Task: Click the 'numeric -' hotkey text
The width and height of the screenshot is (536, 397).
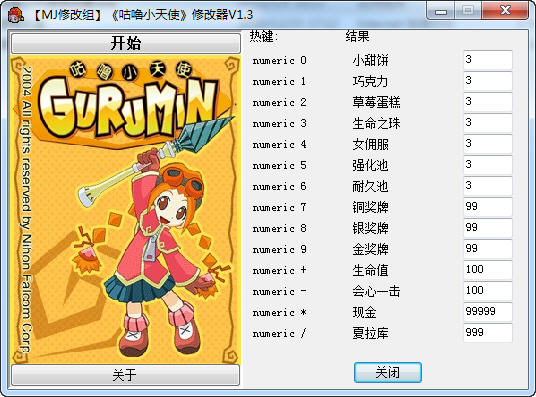Action: point(280,292)
